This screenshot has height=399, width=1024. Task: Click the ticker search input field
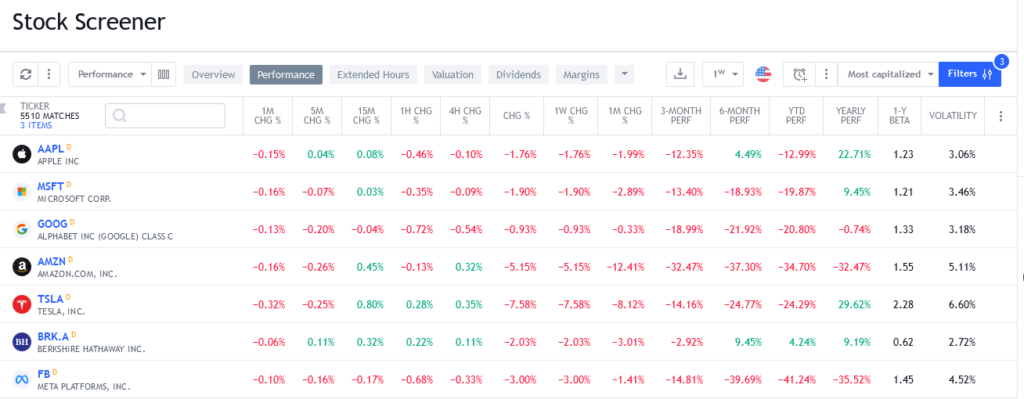(x=165, y=116)
